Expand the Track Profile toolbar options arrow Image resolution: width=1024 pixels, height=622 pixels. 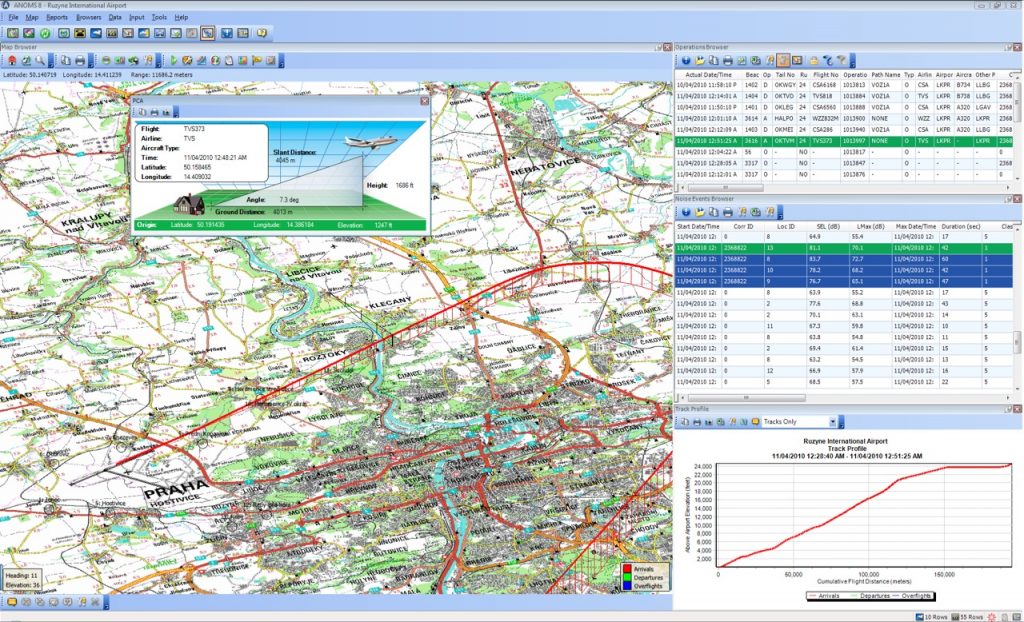[841, 423]
